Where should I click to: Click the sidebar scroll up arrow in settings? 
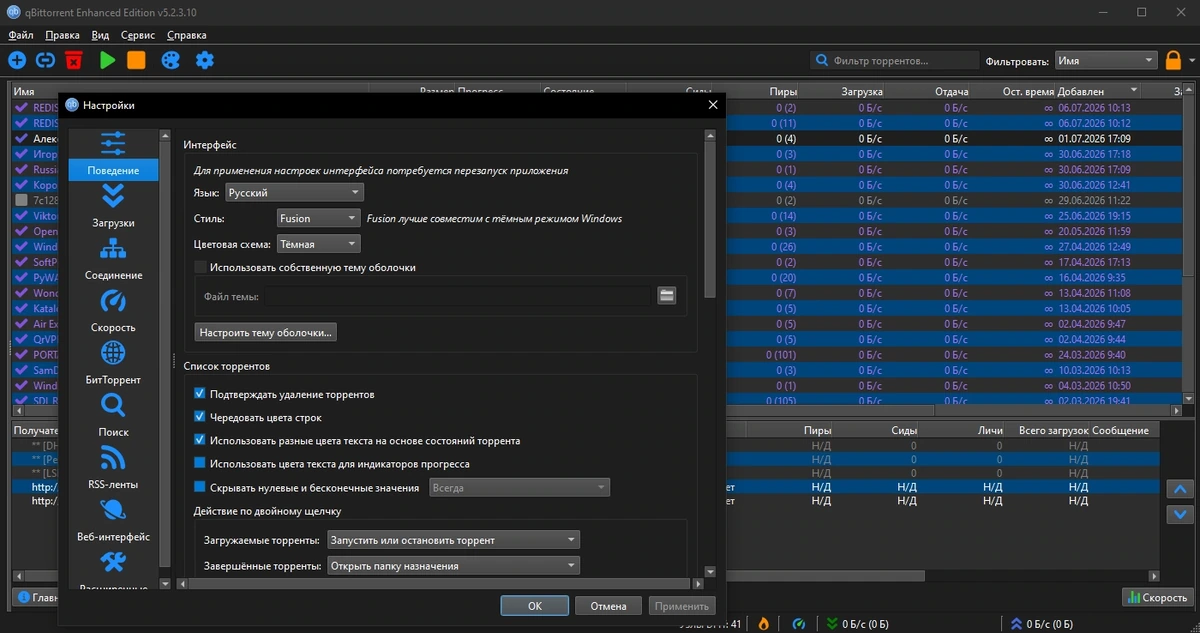point(164,135)
